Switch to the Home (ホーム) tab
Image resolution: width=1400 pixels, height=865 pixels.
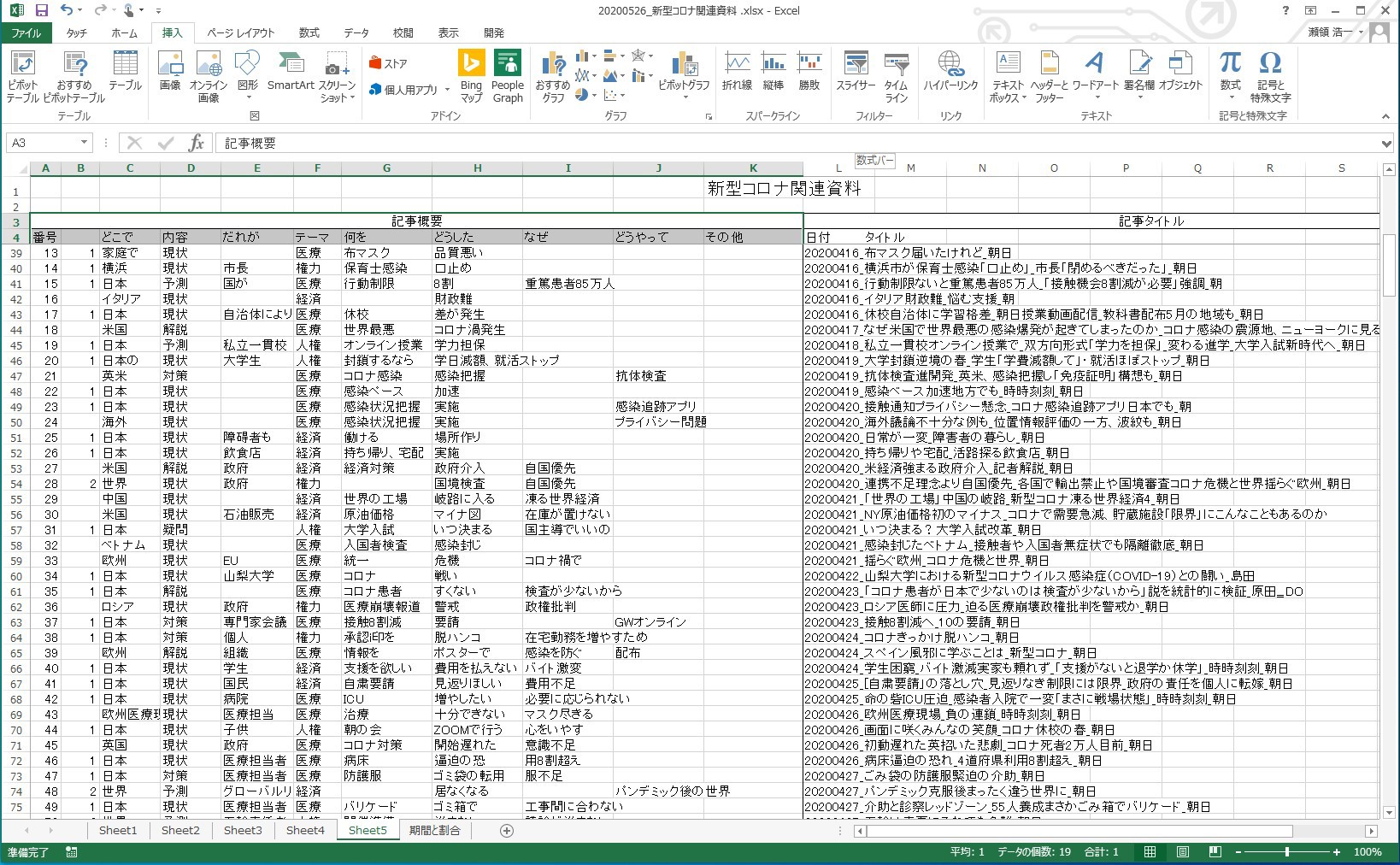pos(124,32)
